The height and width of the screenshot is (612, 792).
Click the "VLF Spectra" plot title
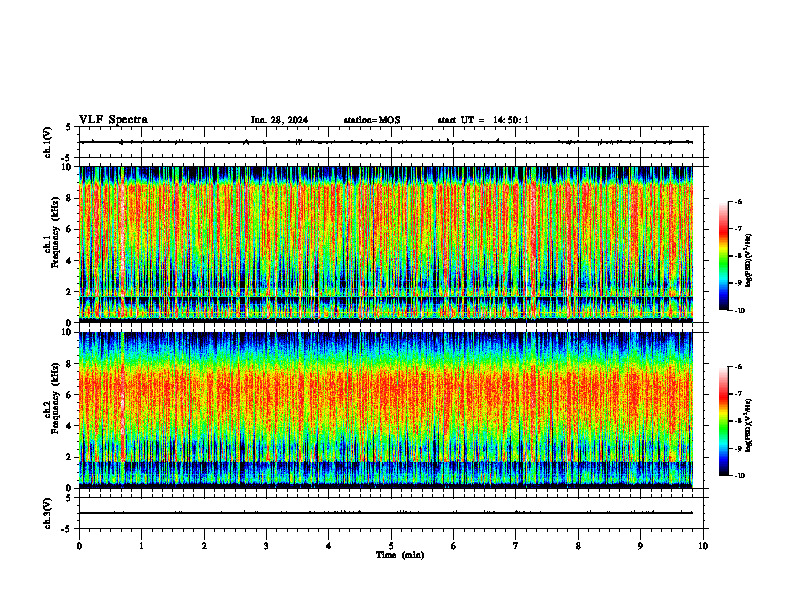point(113,120)
